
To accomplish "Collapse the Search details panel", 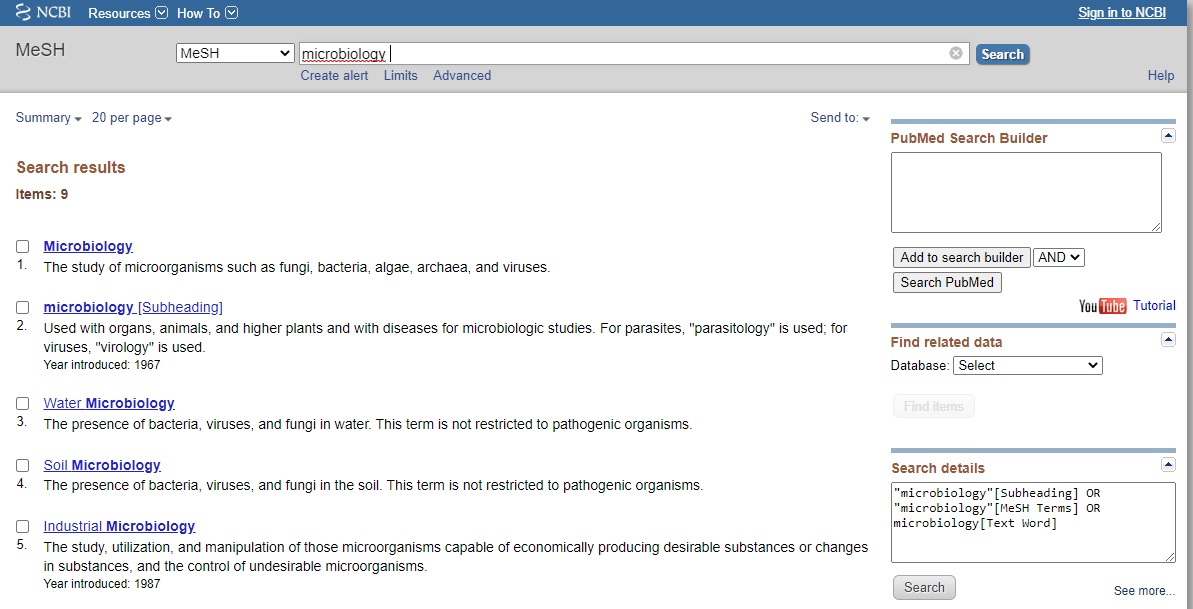I will (1168, 464).
